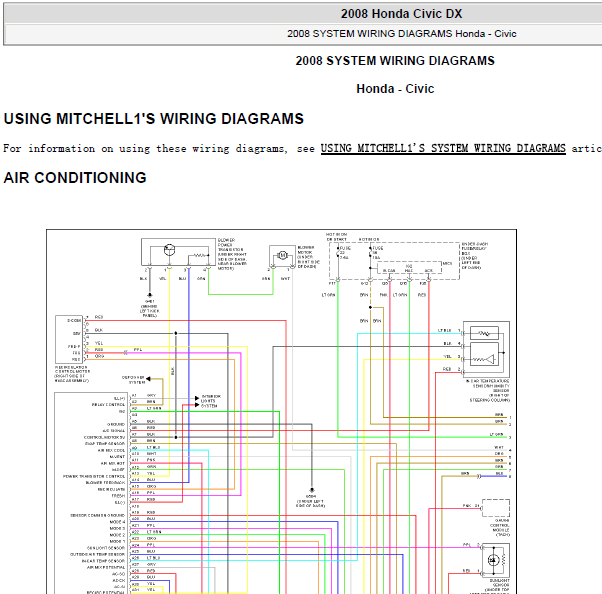The image size is (602, 594).
Task: Click the G401 ground symbol under the transistor
Action: (150, 295)
